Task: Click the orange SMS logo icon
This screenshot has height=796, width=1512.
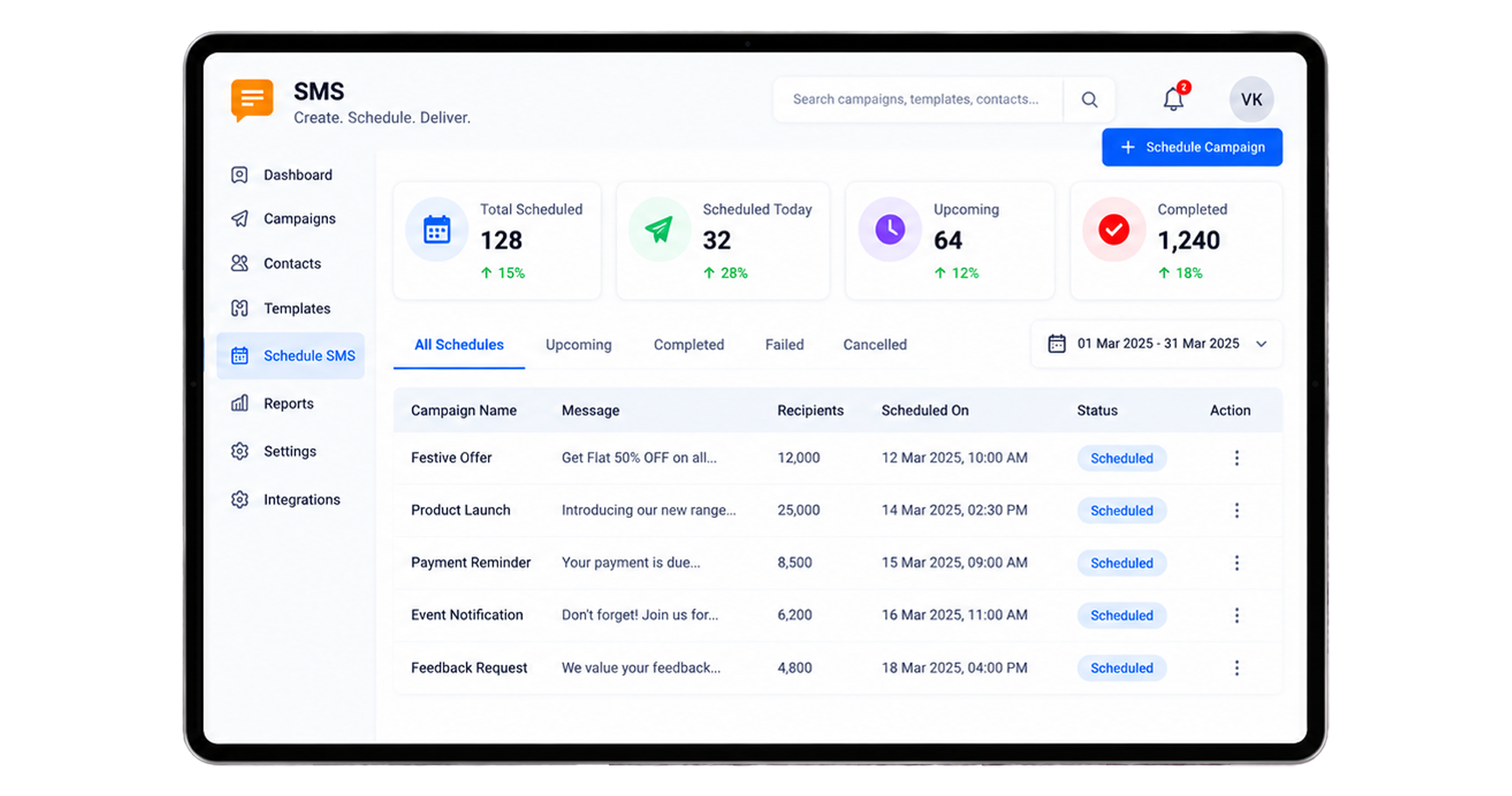Action: [252, 101]
